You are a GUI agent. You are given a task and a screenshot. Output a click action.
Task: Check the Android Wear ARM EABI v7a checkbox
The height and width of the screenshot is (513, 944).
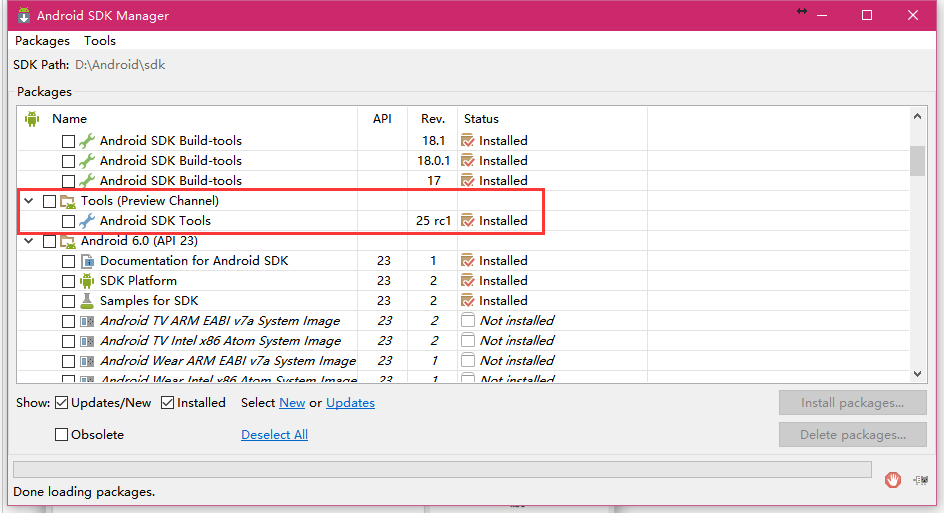click(69, 361)
